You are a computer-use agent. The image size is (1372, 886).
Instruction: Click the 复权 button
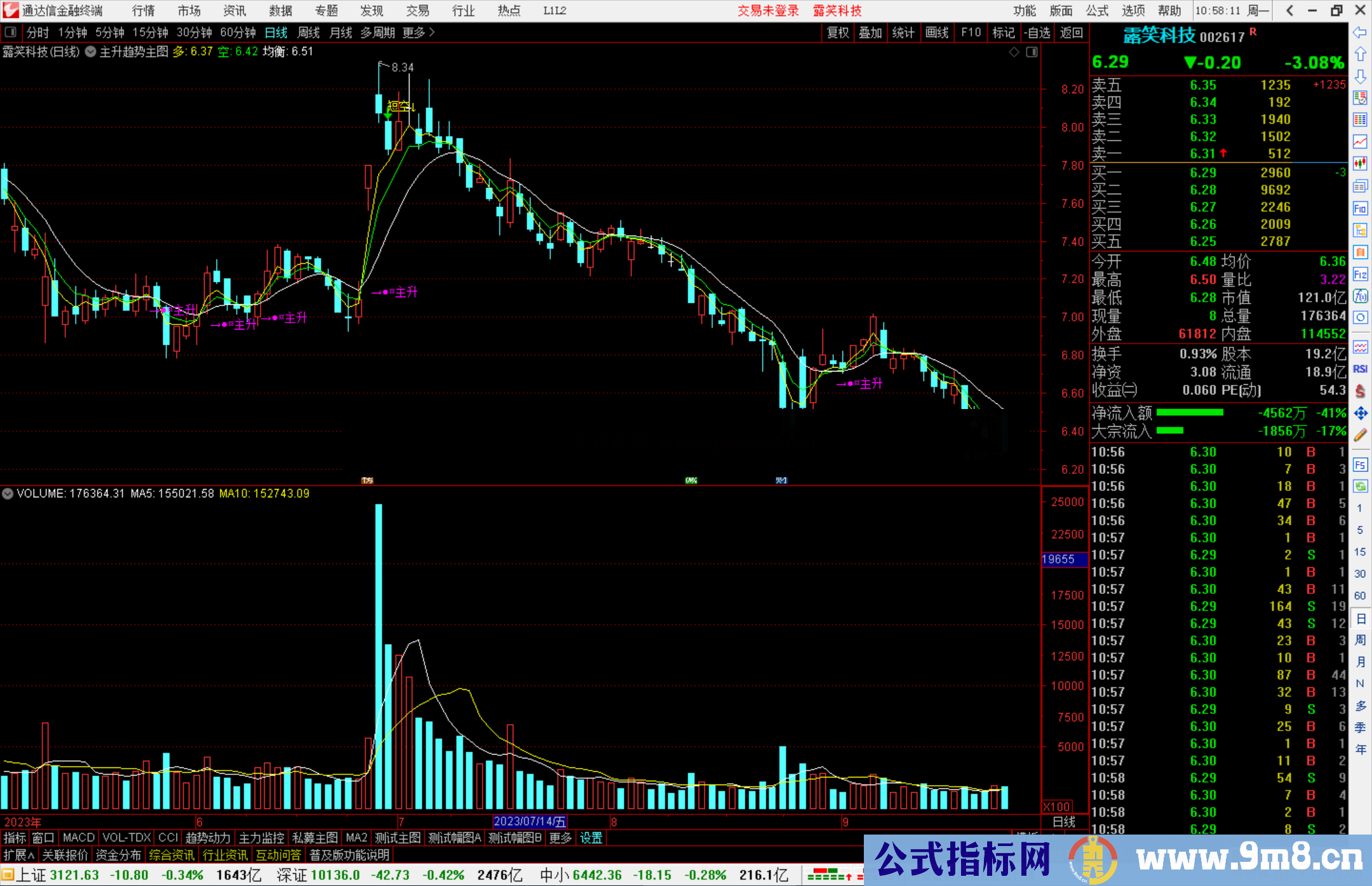pos(837,32)
